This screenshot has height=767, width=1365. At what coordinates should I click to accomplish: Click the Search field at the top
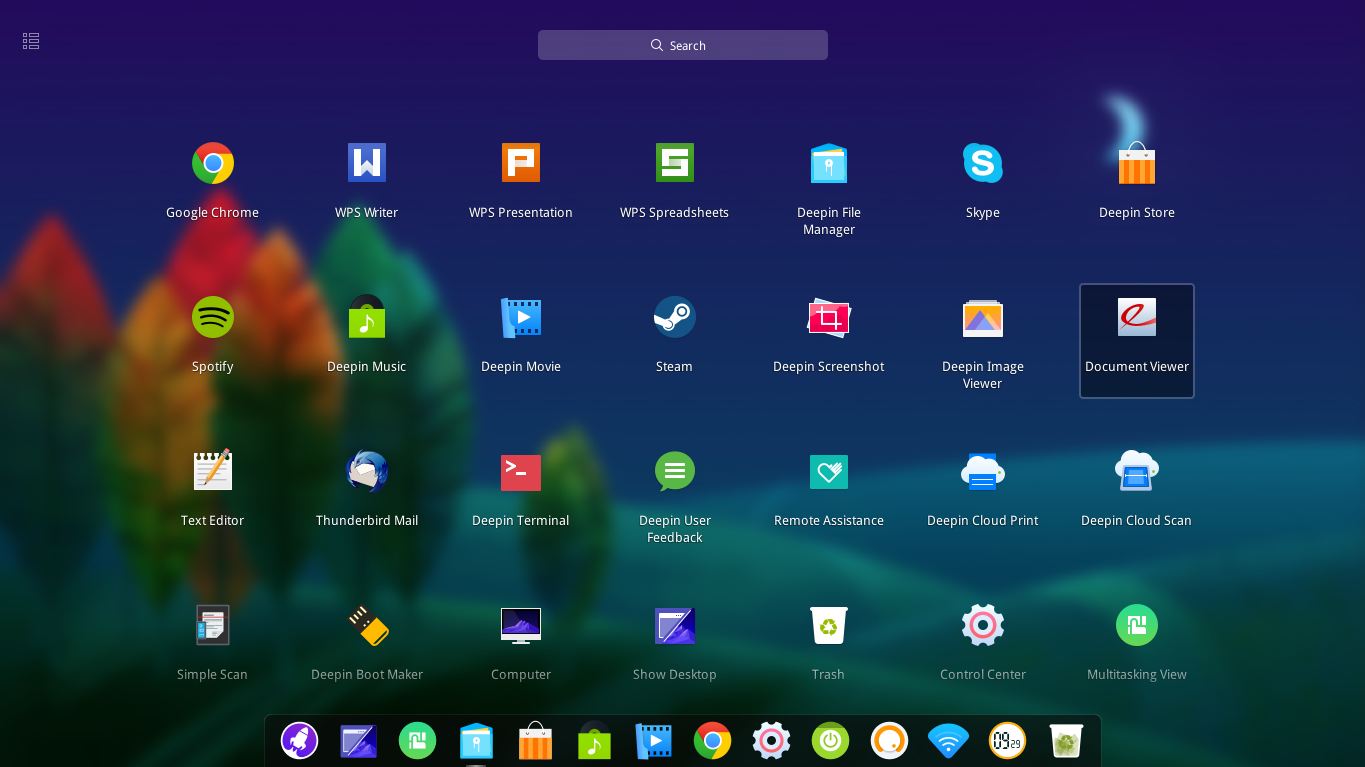(x=682, y=44)
